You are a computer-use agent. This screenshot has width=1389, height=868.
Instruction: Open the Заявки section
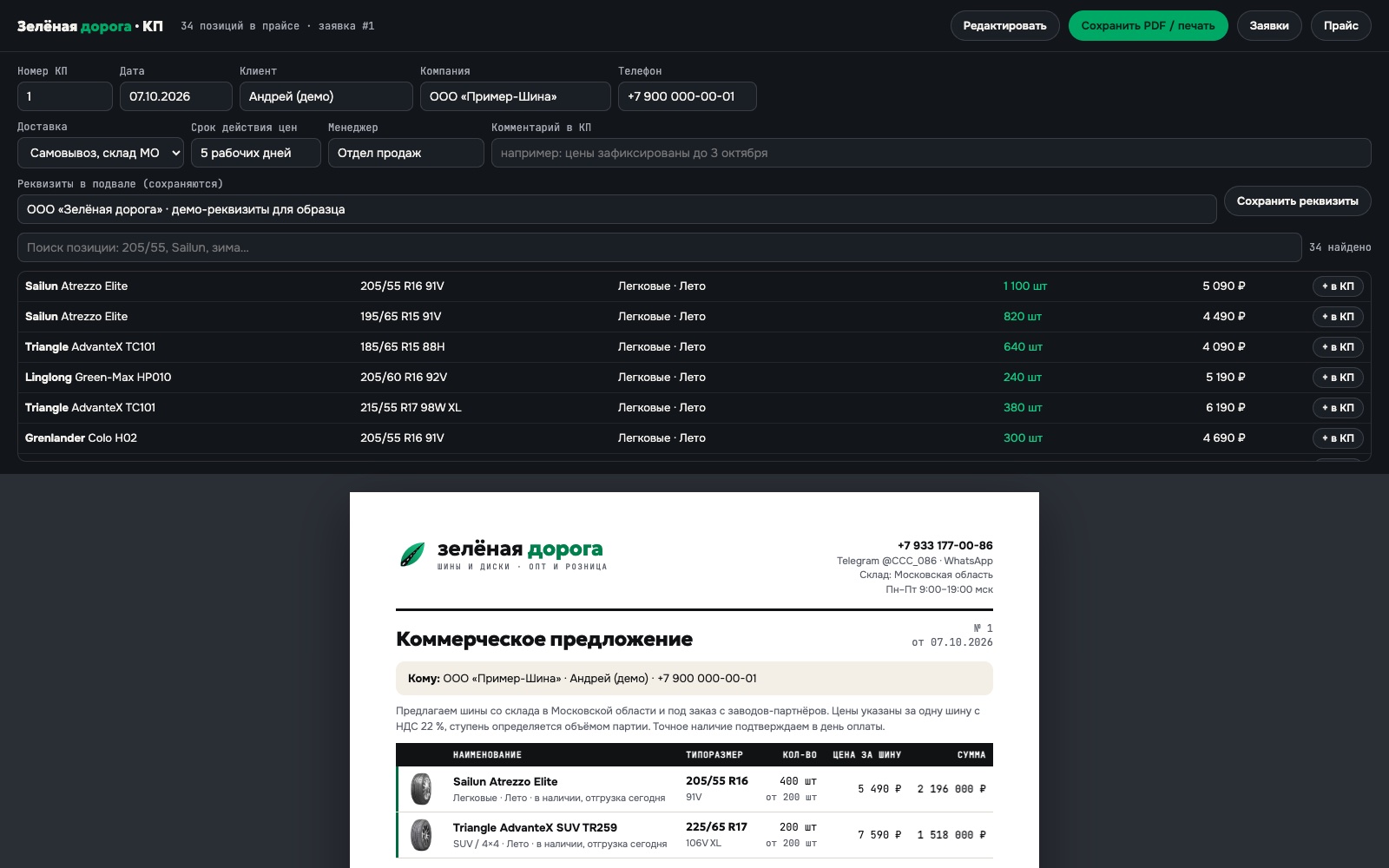click(x=1268, y=26)
